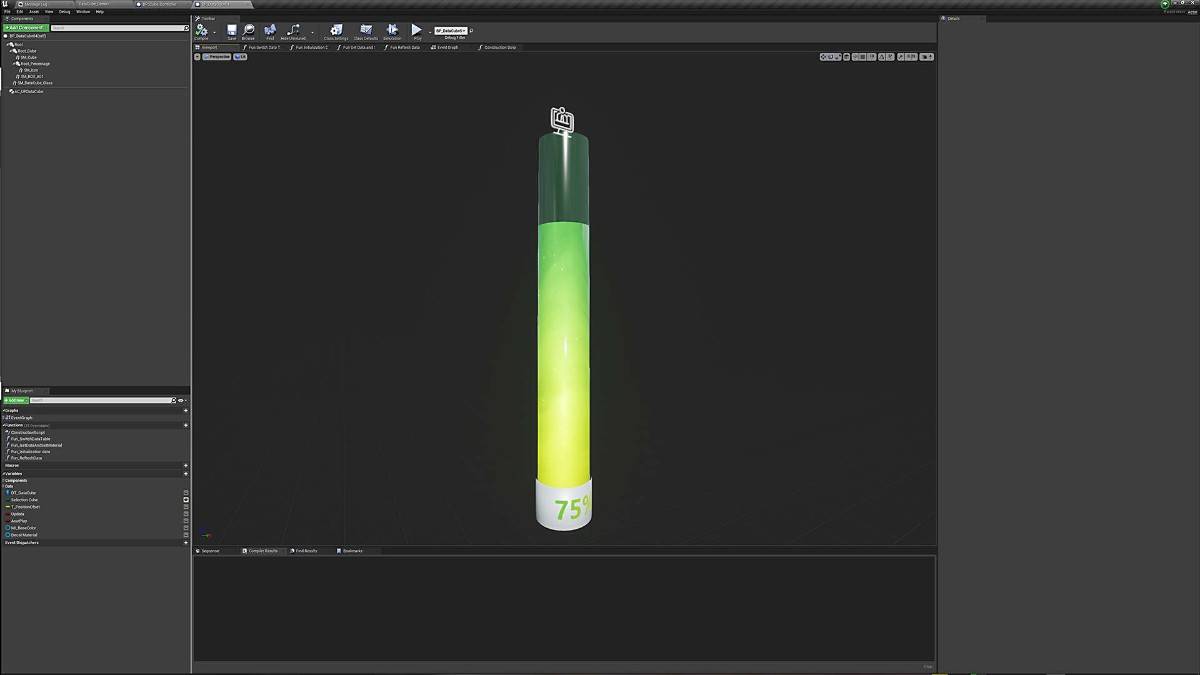
Task: Toggle T_PositionOffset variable editable eye
Action: 186,507
